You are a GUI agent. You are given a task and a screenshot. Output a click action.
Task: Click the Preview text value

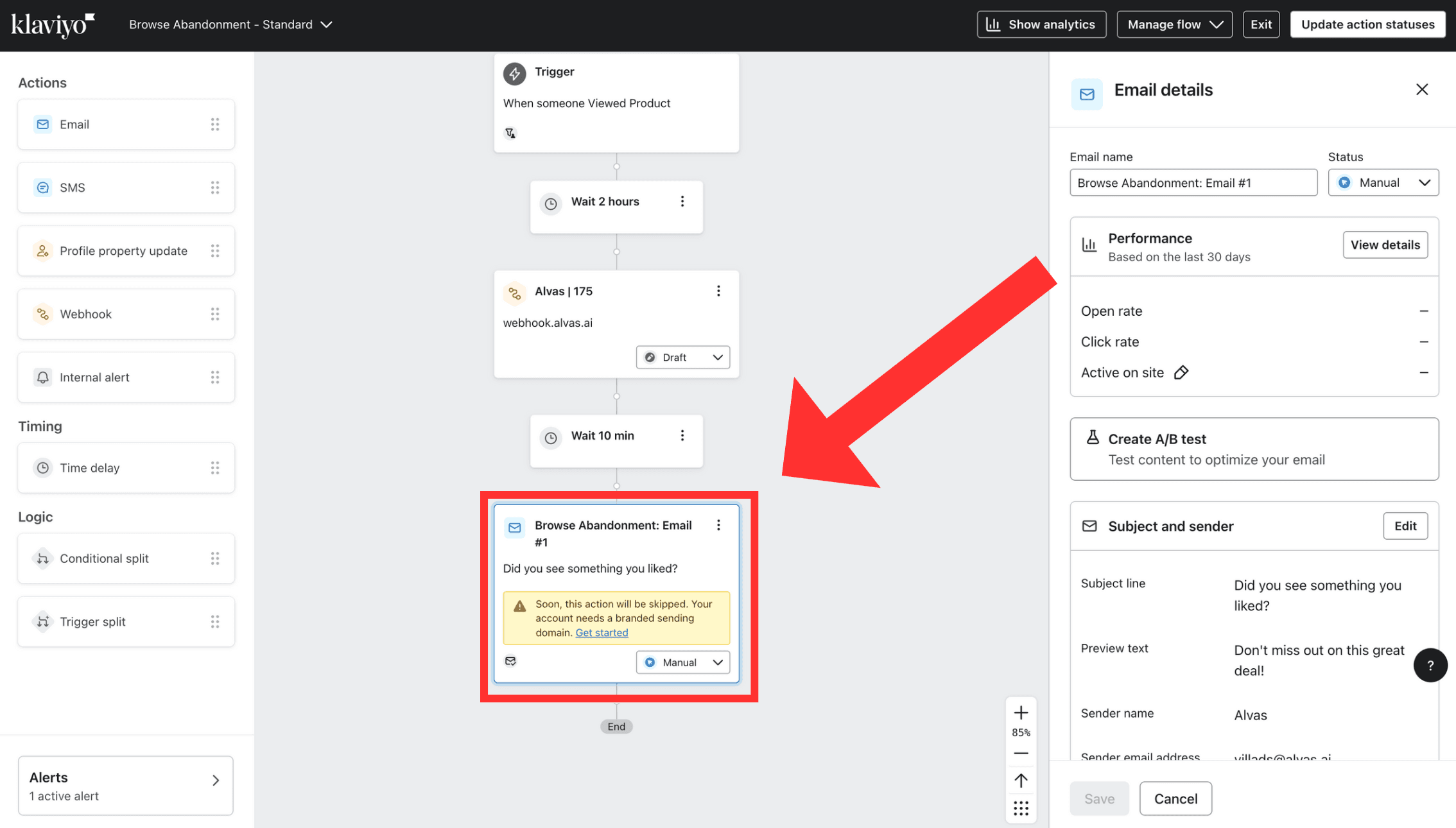tap(1319, 660)
